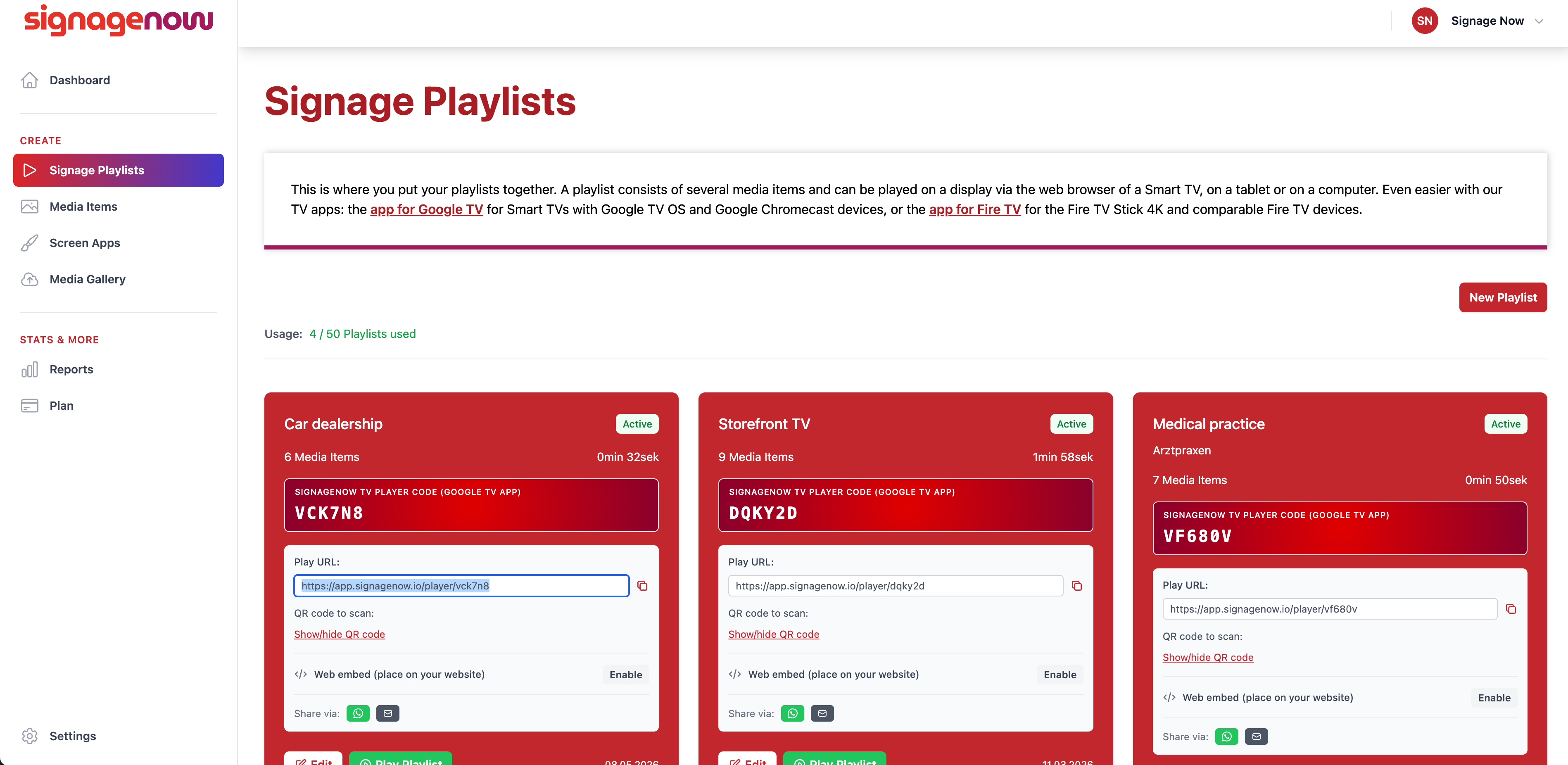Share Car dealership via WhatsApp
The height and width of the screenshot is (765, 1568).
(x=358, y=713)
